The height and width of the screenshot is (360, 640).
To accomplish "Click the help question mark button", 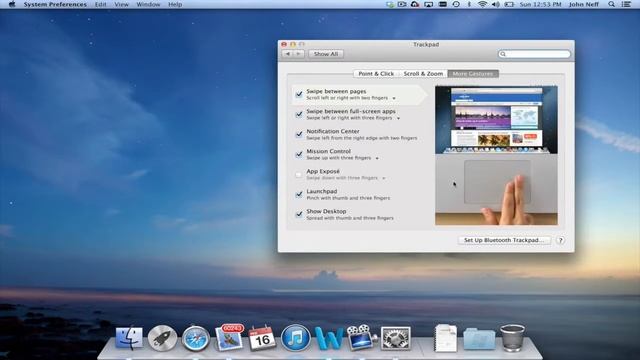I will click(561, 240).
